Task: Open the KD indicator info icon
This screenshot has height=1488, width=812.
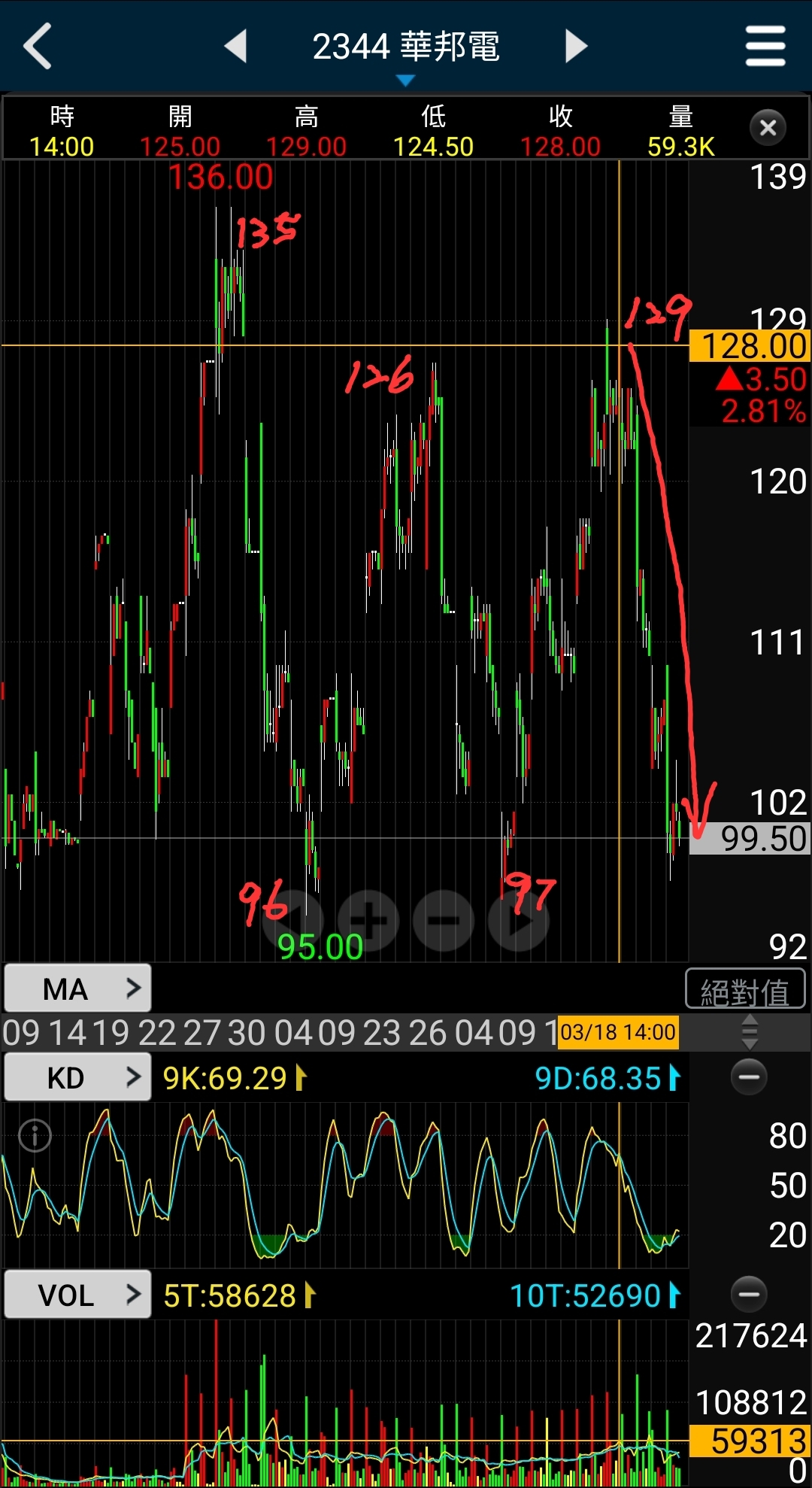Action: click(x=35, y=1135)
